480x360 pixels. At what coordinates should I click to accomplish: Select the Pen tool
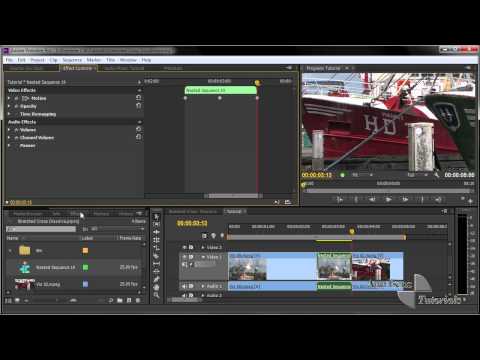(156, 279)
